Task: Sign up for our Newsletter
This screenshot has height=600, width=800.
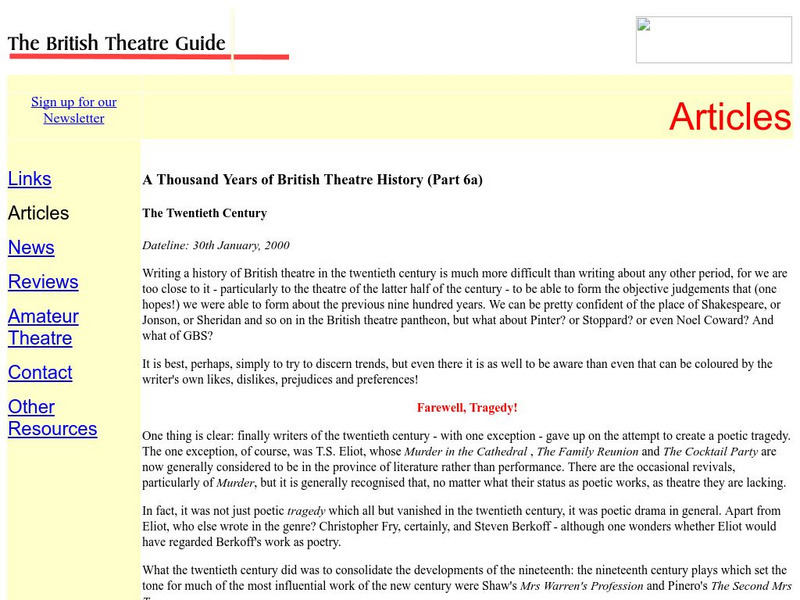Action: 73,110
